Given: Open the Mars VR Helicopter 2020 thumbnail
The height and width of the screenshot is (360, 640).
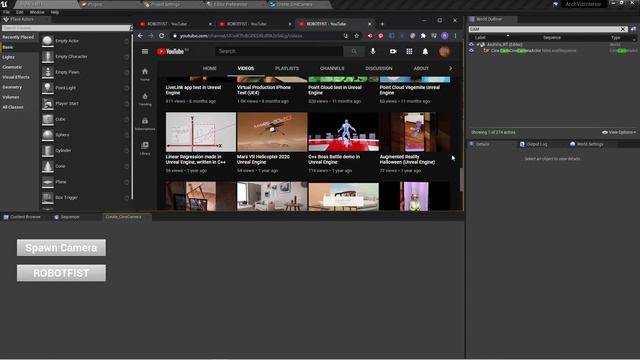Looking at the screenshot, I should coord(272,132).
